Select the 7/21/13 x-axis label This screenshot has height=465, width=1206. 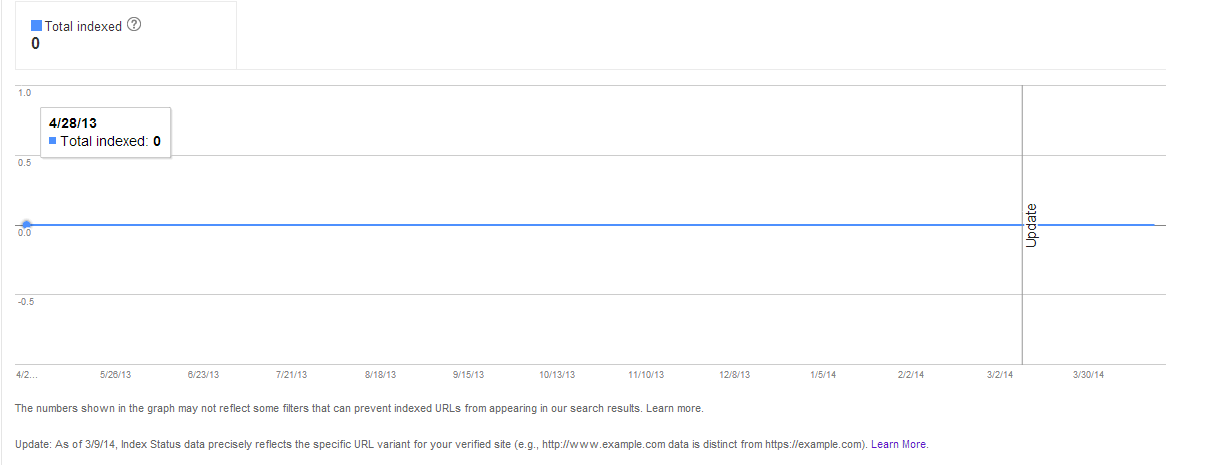tap(291, 375)
